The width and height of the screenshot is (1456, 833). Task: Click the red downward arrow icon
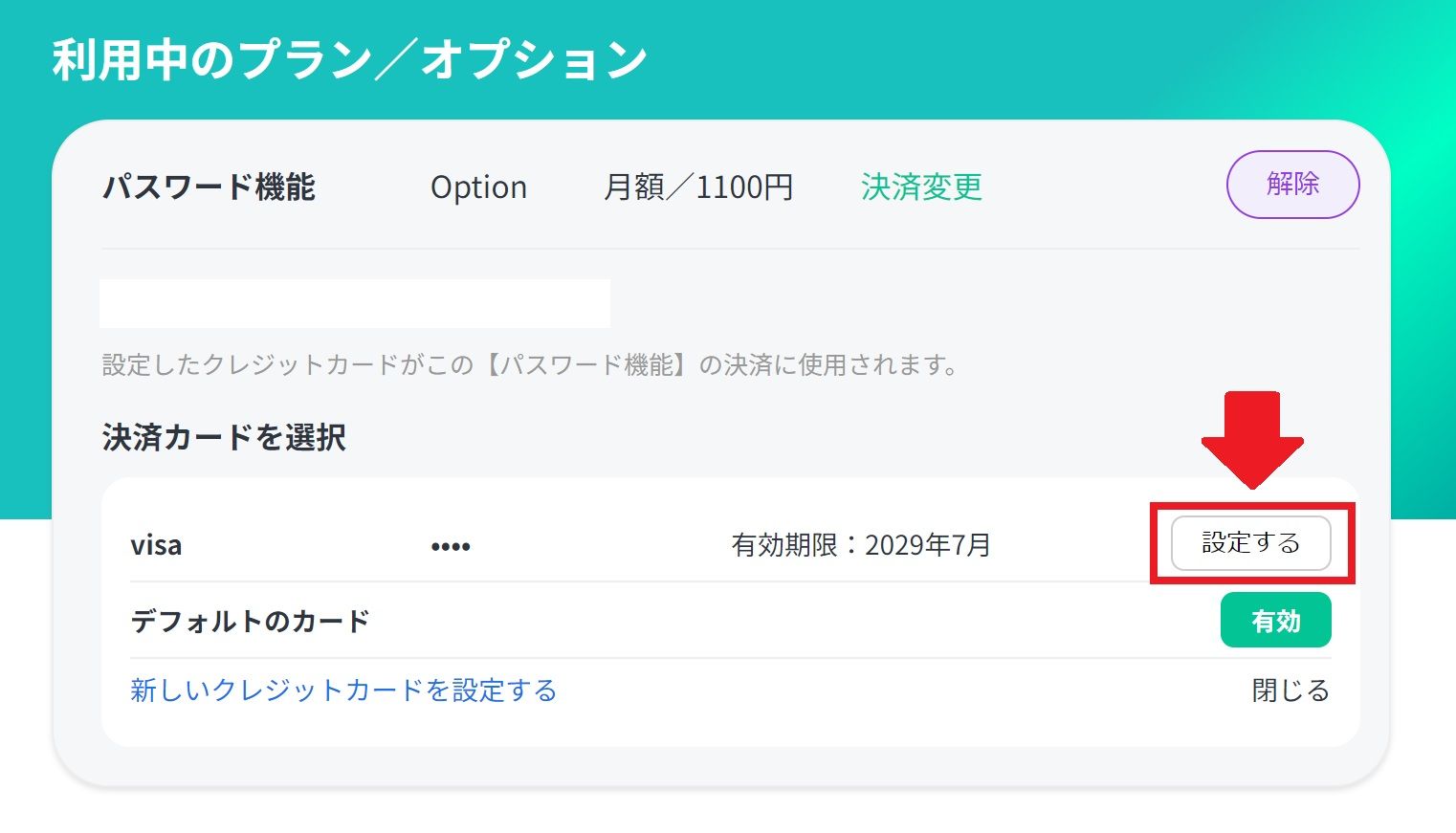click(1252, 440)
